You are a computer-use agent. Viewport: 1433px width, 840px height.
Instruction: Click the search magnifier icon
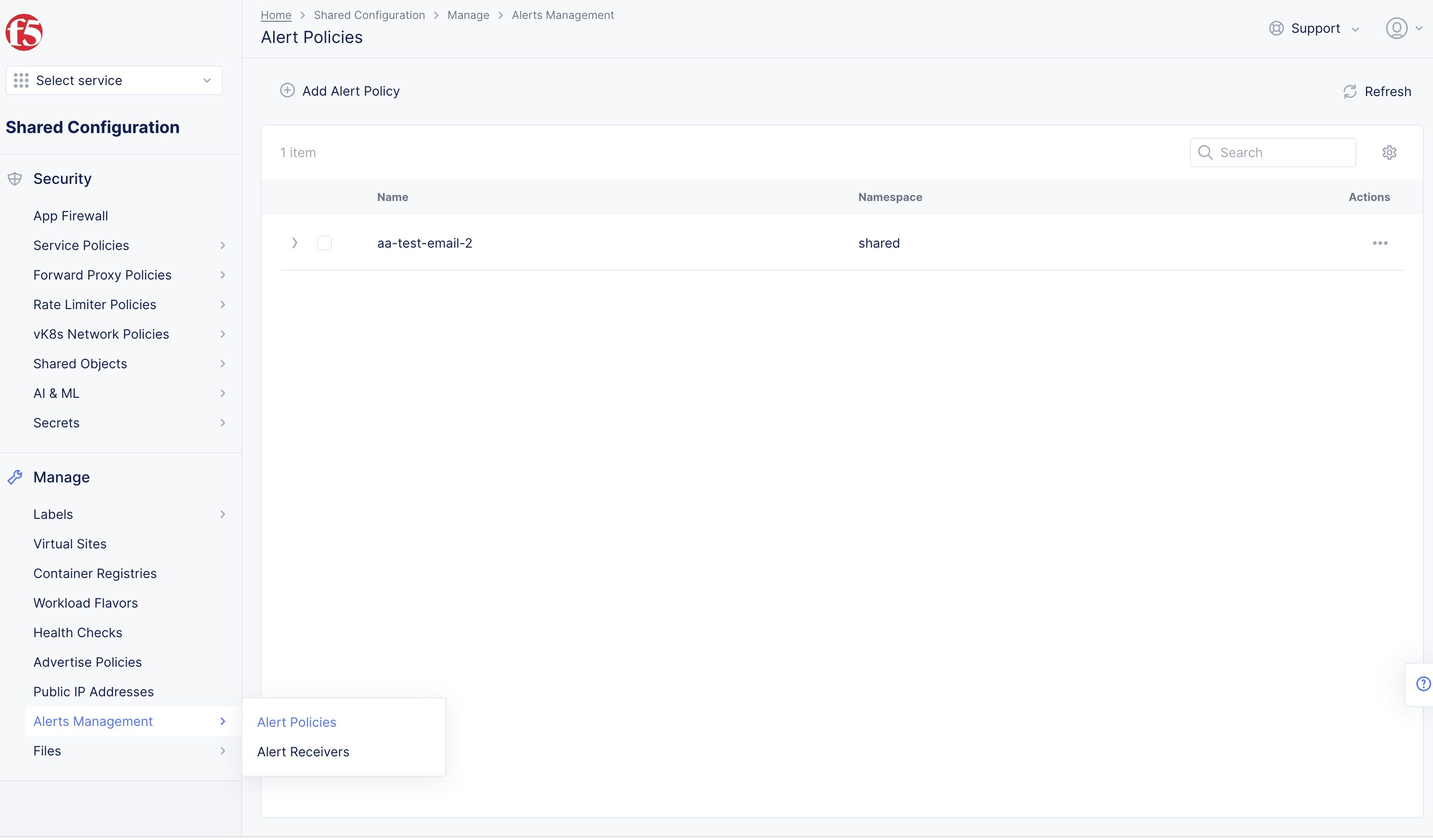[1206, 152]
